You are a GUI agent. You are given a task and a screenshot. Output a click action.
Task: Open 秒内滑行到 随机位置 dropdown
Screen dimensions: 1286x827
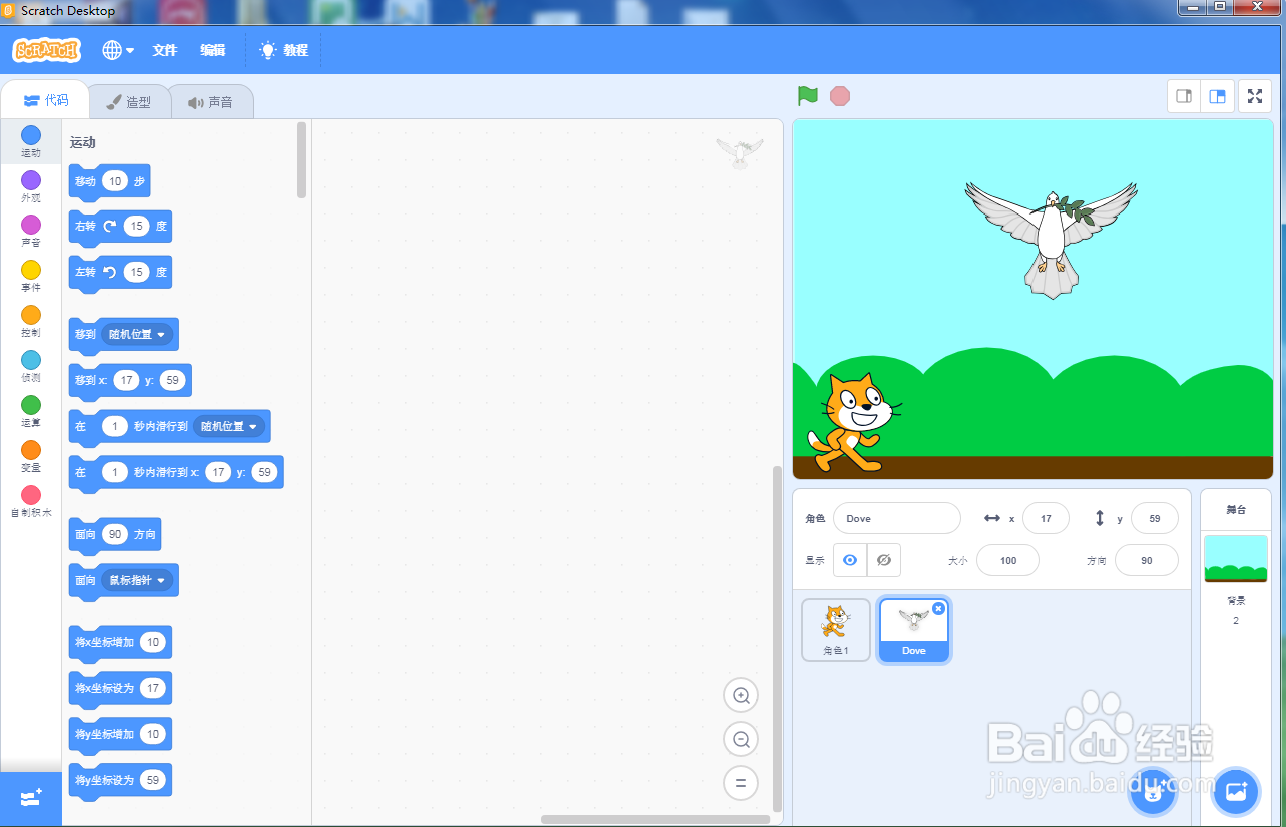tap(229, 426)
